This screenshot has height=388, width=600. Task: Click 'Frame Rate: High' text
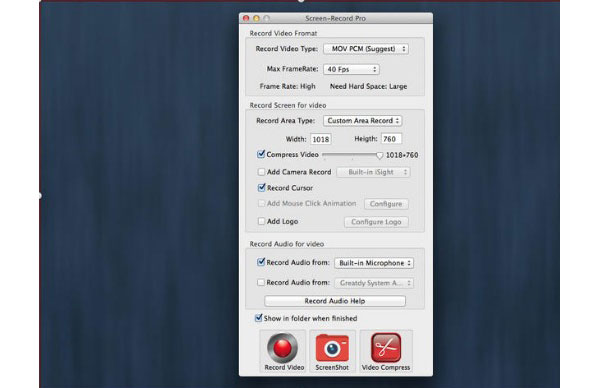pyautogui.click(x=287, y=86)
